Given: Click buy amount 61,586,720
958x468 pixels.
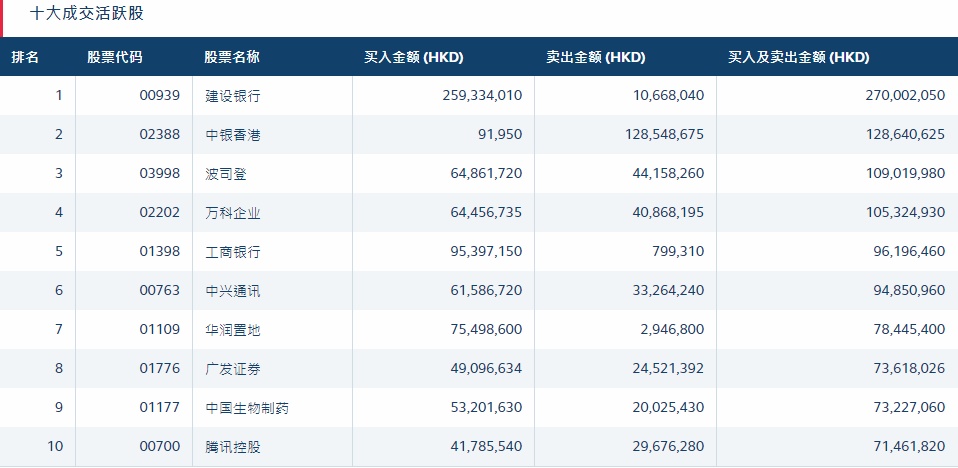Looking at the screenshot, I should coord(486,291).
